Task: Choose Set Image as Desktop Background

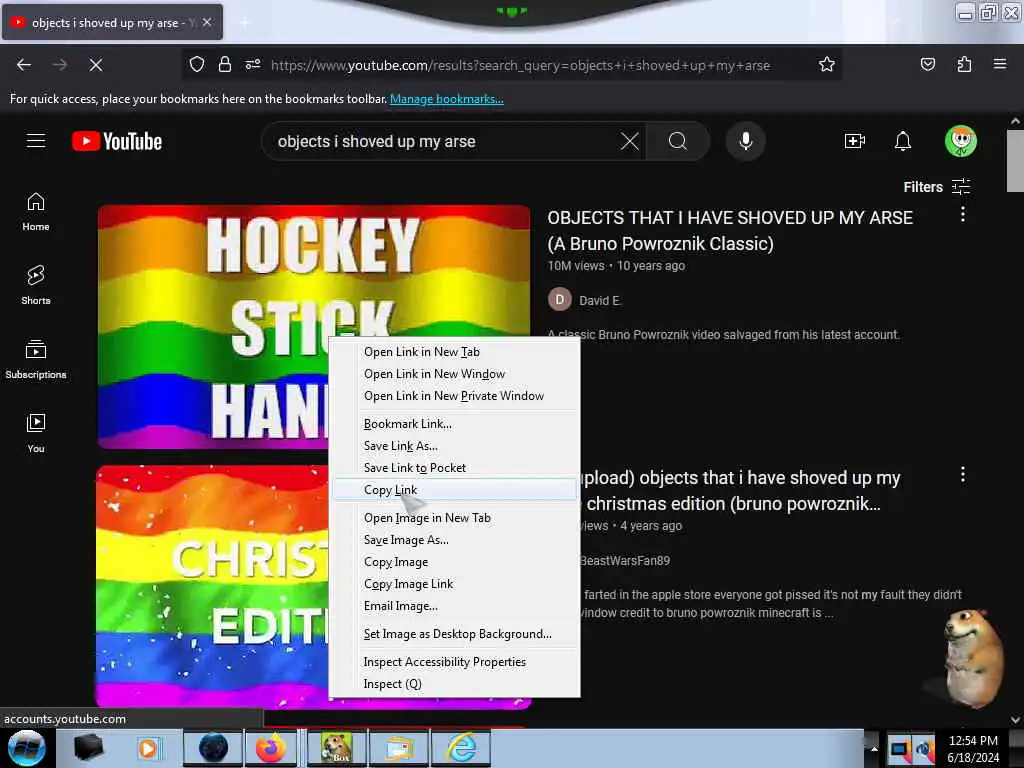Action: click(x=455, y=634)
